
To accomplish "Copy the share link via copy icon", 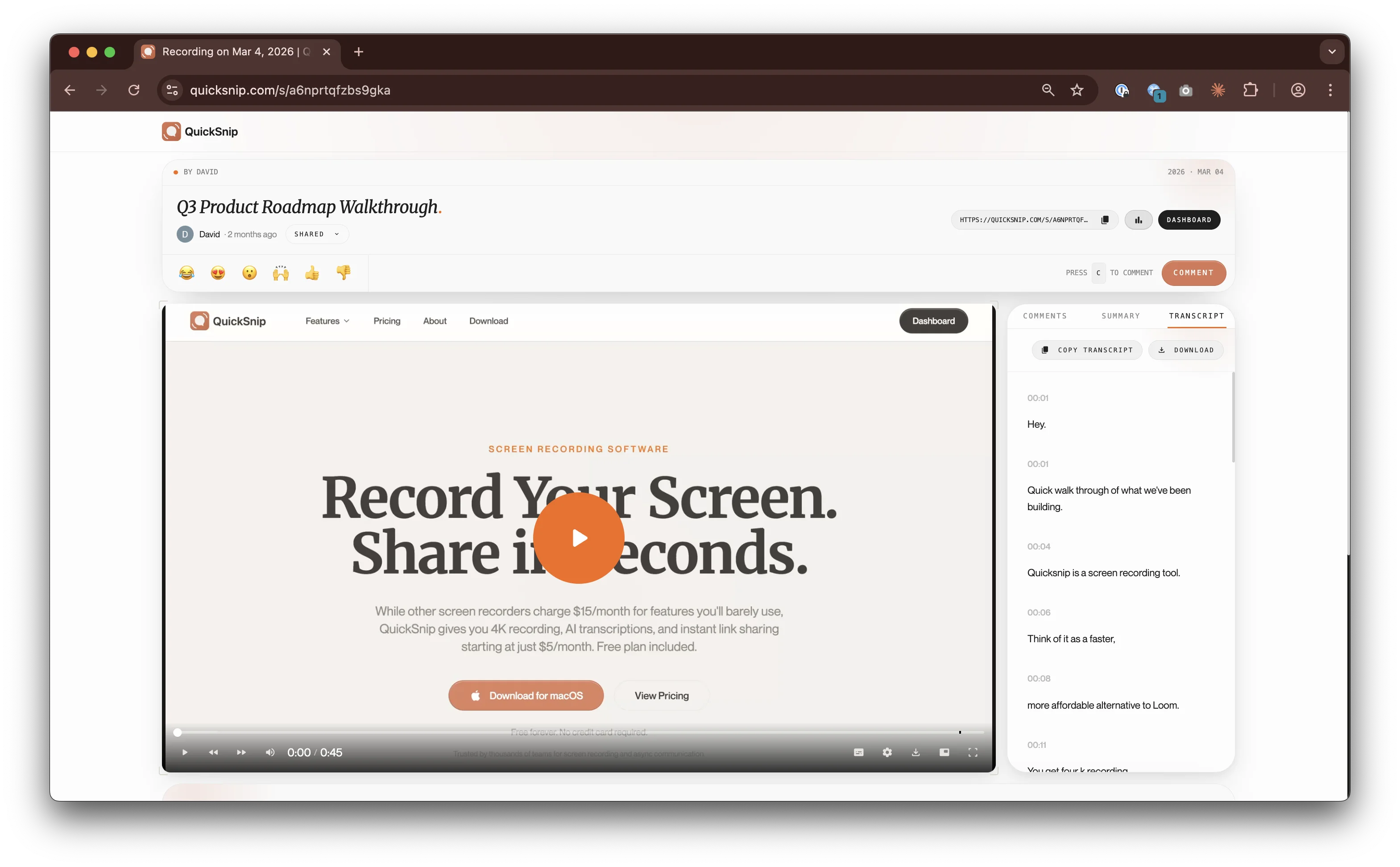I will pos(1105,219).
